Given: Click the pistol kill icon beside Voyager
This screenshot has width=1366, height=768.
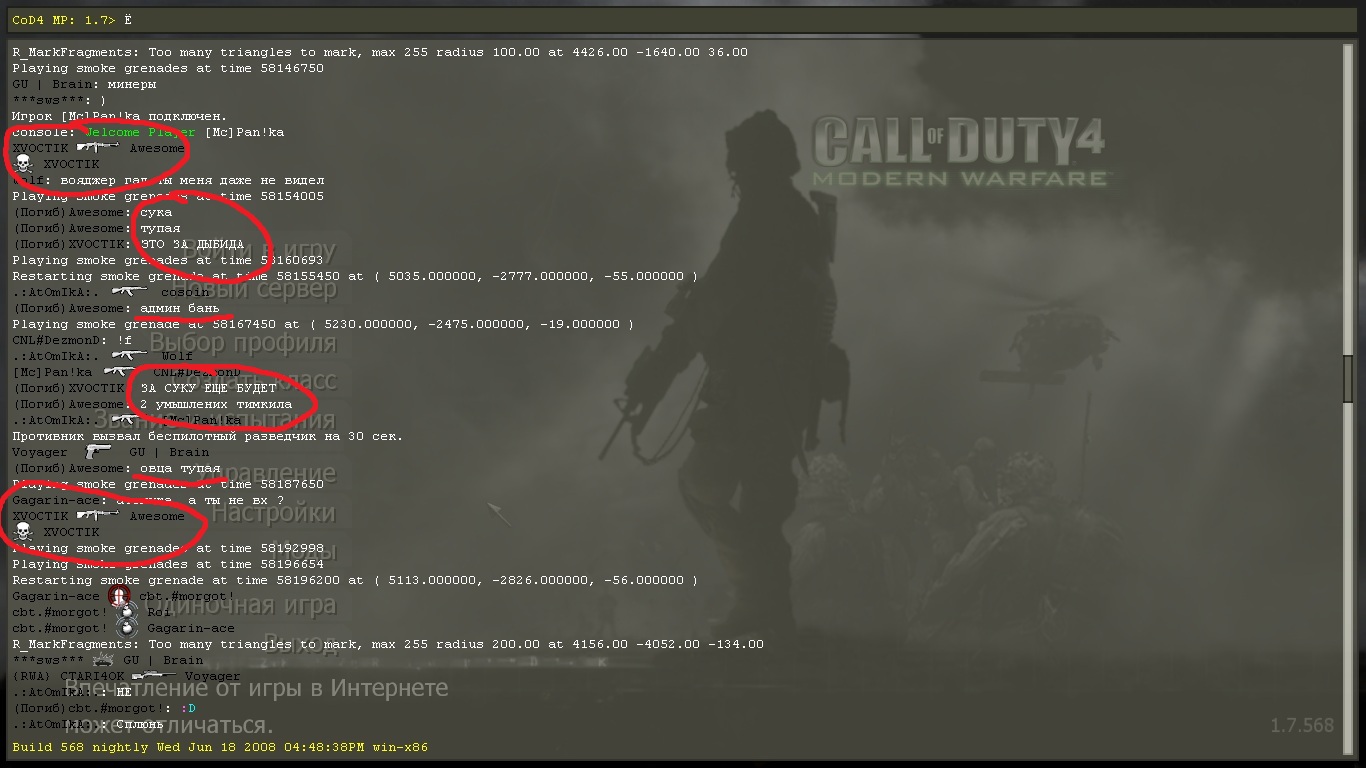Looking at the screenshot, I should [98, 452].
